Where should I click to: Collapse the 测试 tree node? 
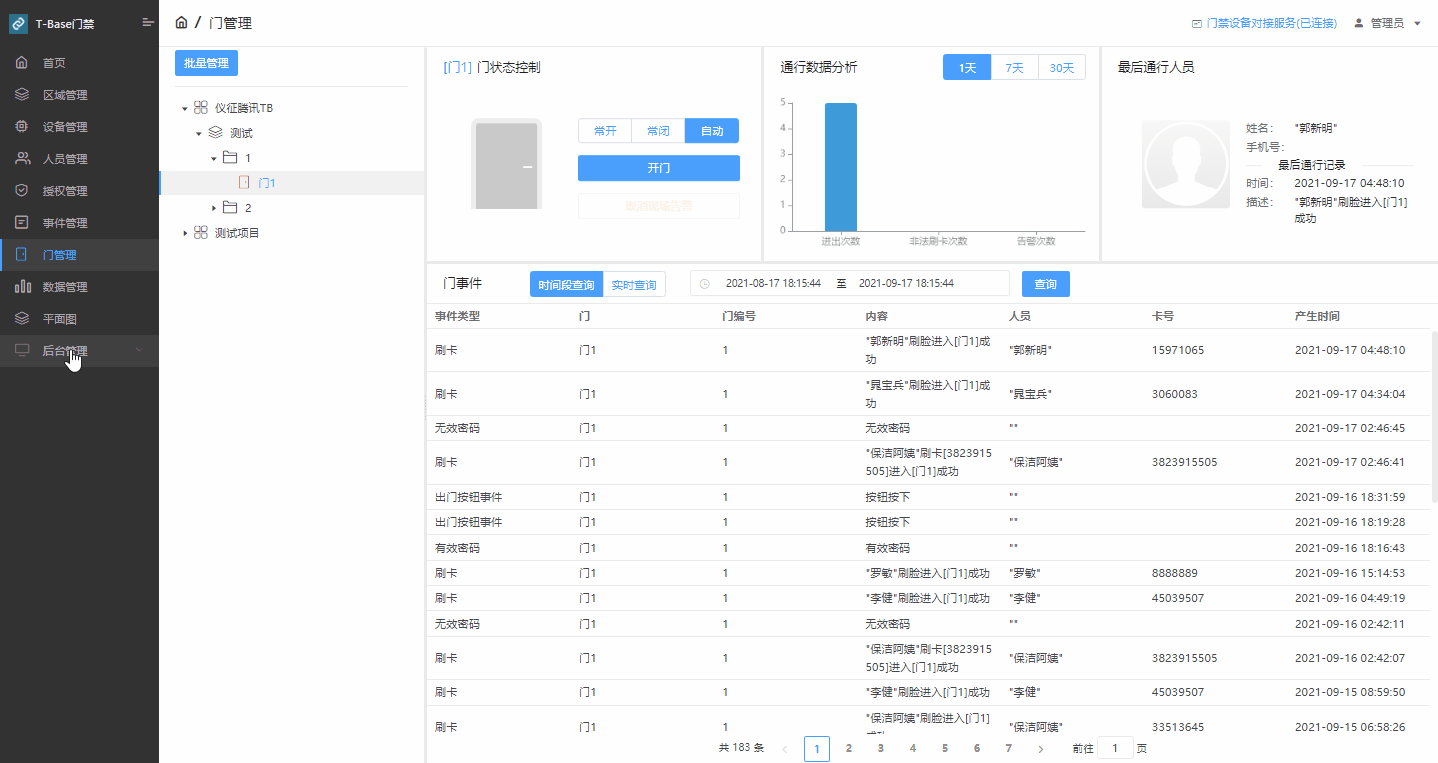pyautogui.click(x=199, y=133)
